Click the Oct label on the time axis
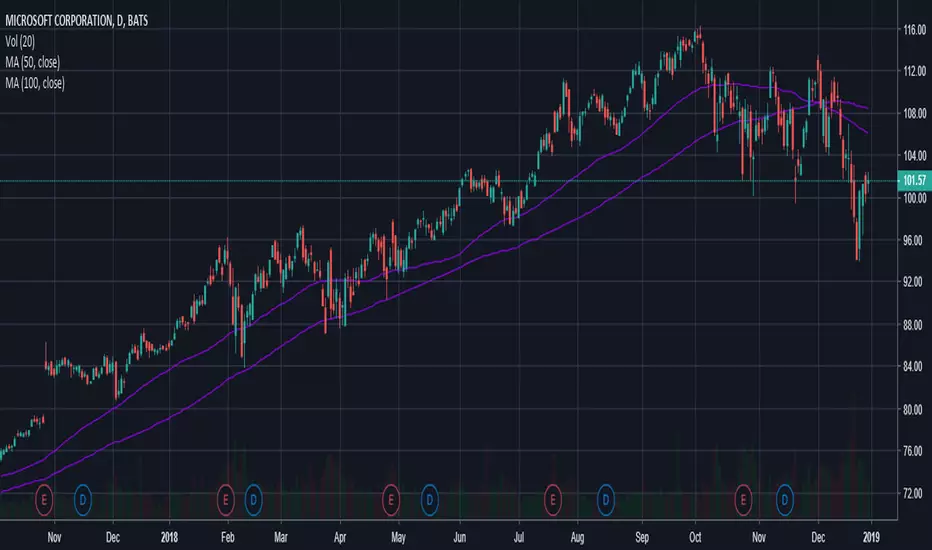The image size is (932, 550). point(695,538)
